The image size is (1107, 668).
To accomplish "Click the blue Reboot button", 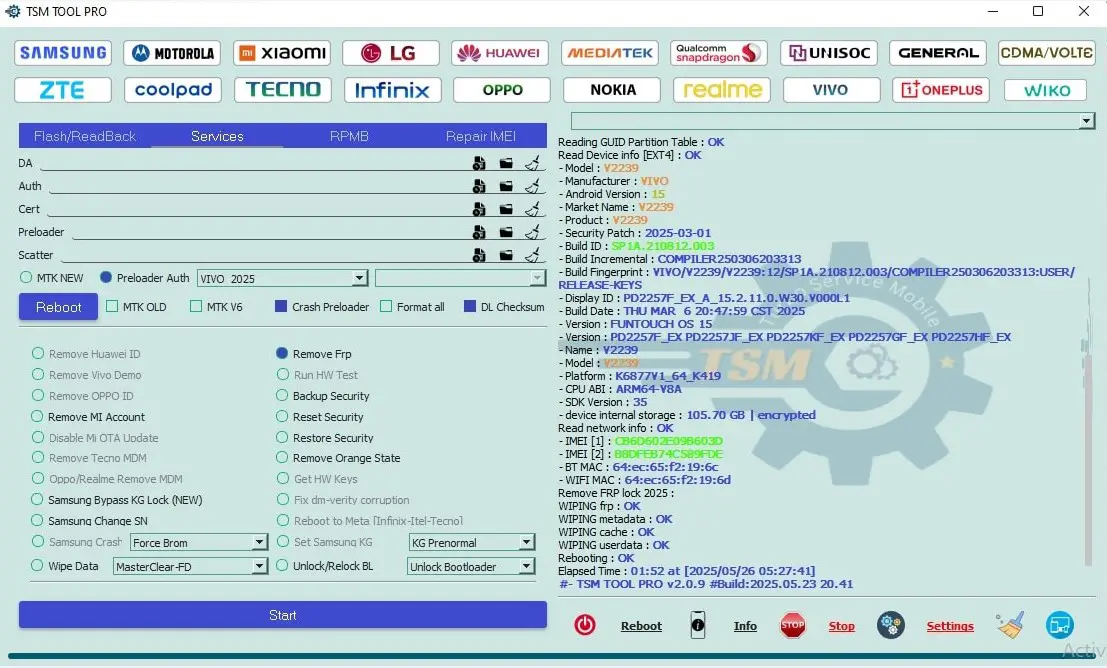I will 59,307.
